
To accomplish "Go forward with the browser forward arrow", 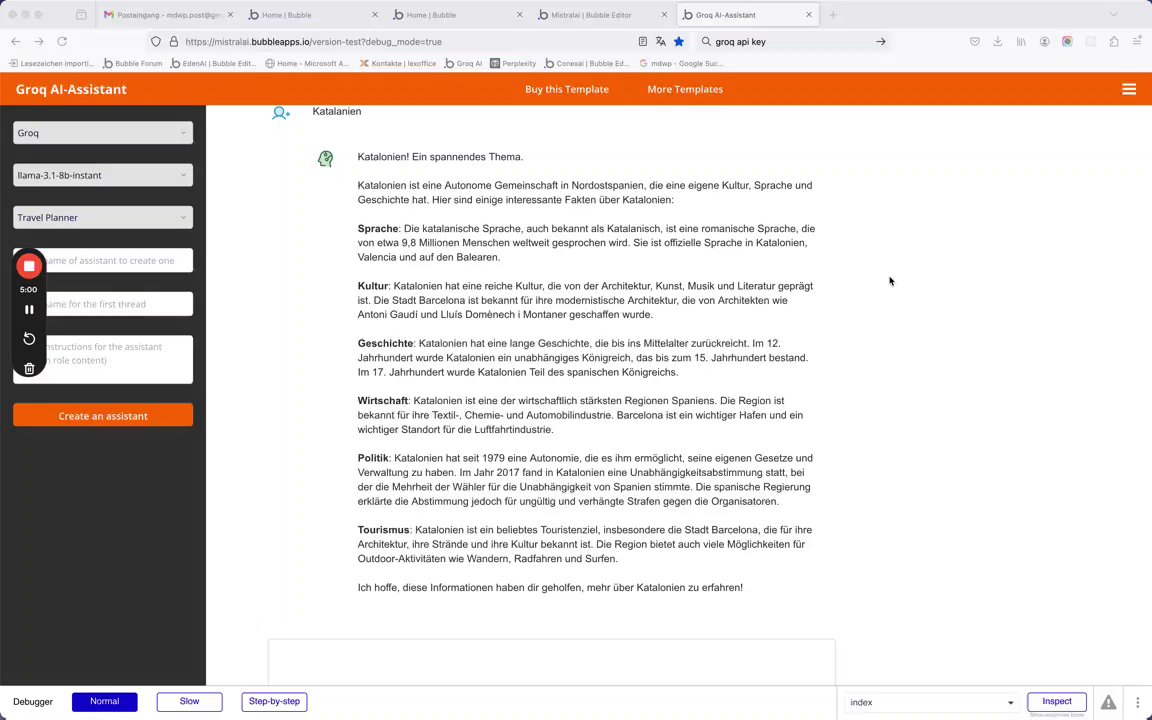I will [39, 42].
